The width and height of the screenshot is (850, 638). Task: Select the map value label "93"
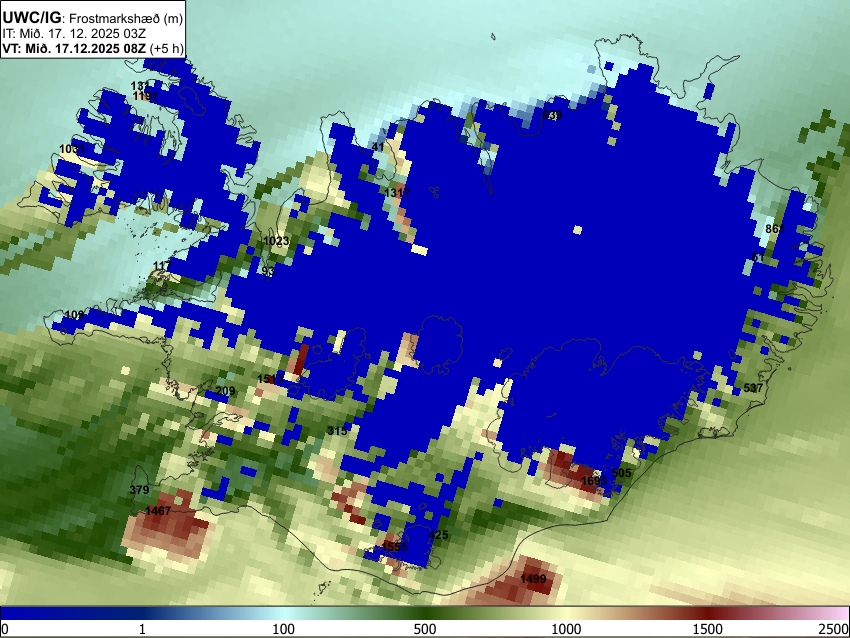click(268, 271)
